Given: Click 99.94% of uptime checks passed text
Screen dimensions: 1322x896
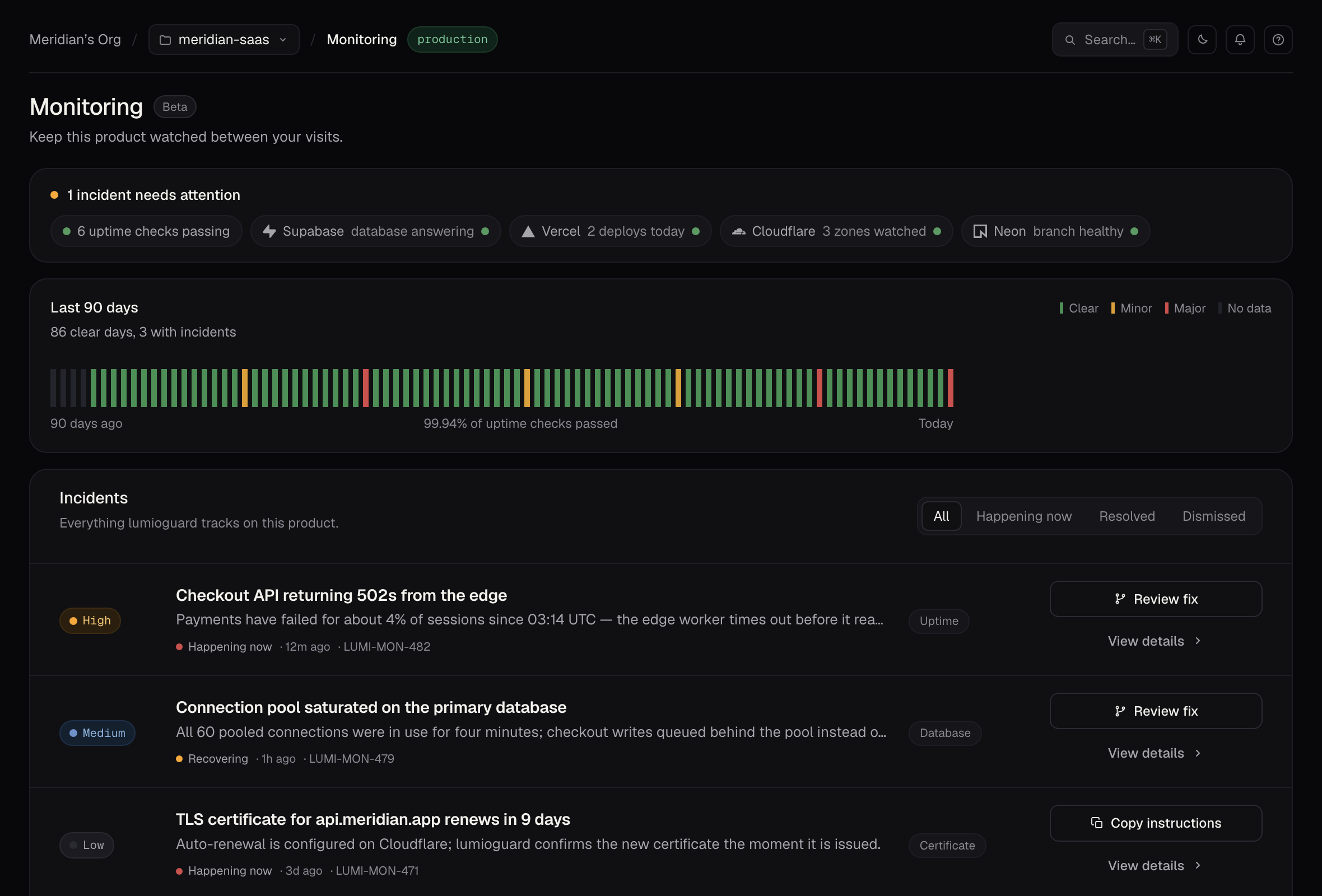Looking at the screenshot, I should click(x=520, y=423).
